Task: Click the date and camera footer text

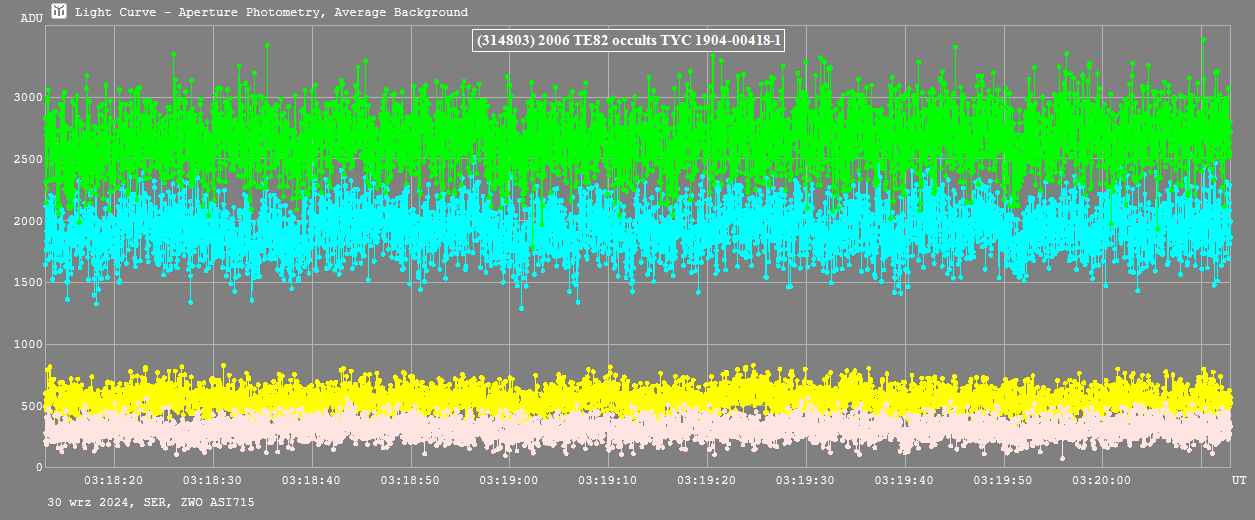Action: pyautogui.click(x=150, y=502)
